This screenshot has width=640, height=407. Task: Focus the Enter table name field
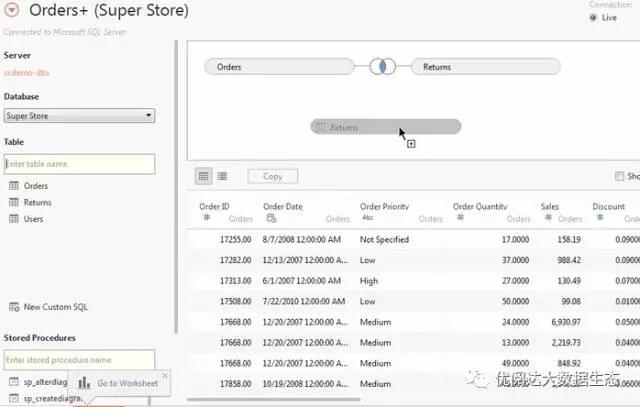click(79, 164)
